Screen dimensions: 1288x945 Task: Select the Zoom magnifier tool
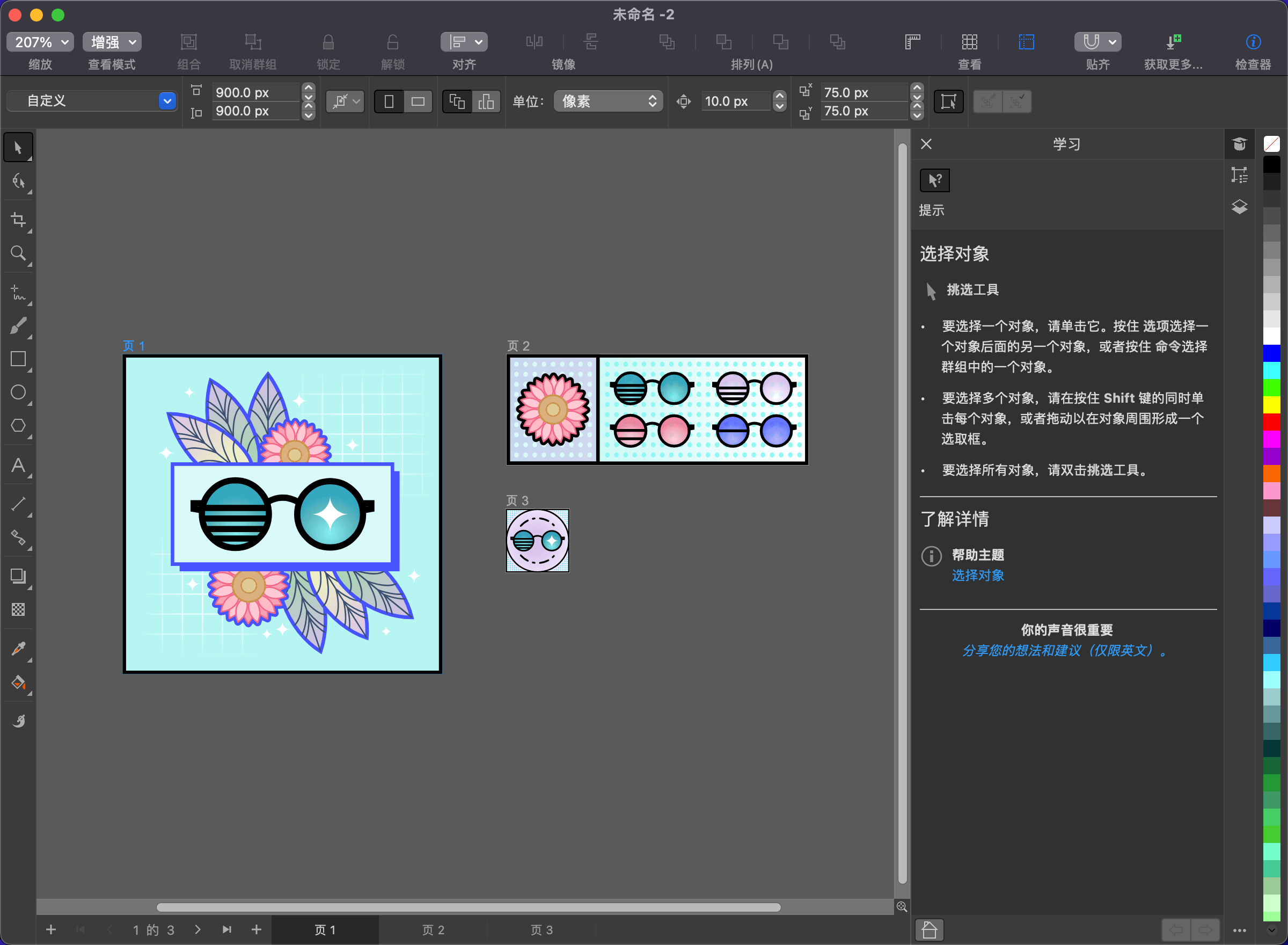18,253
